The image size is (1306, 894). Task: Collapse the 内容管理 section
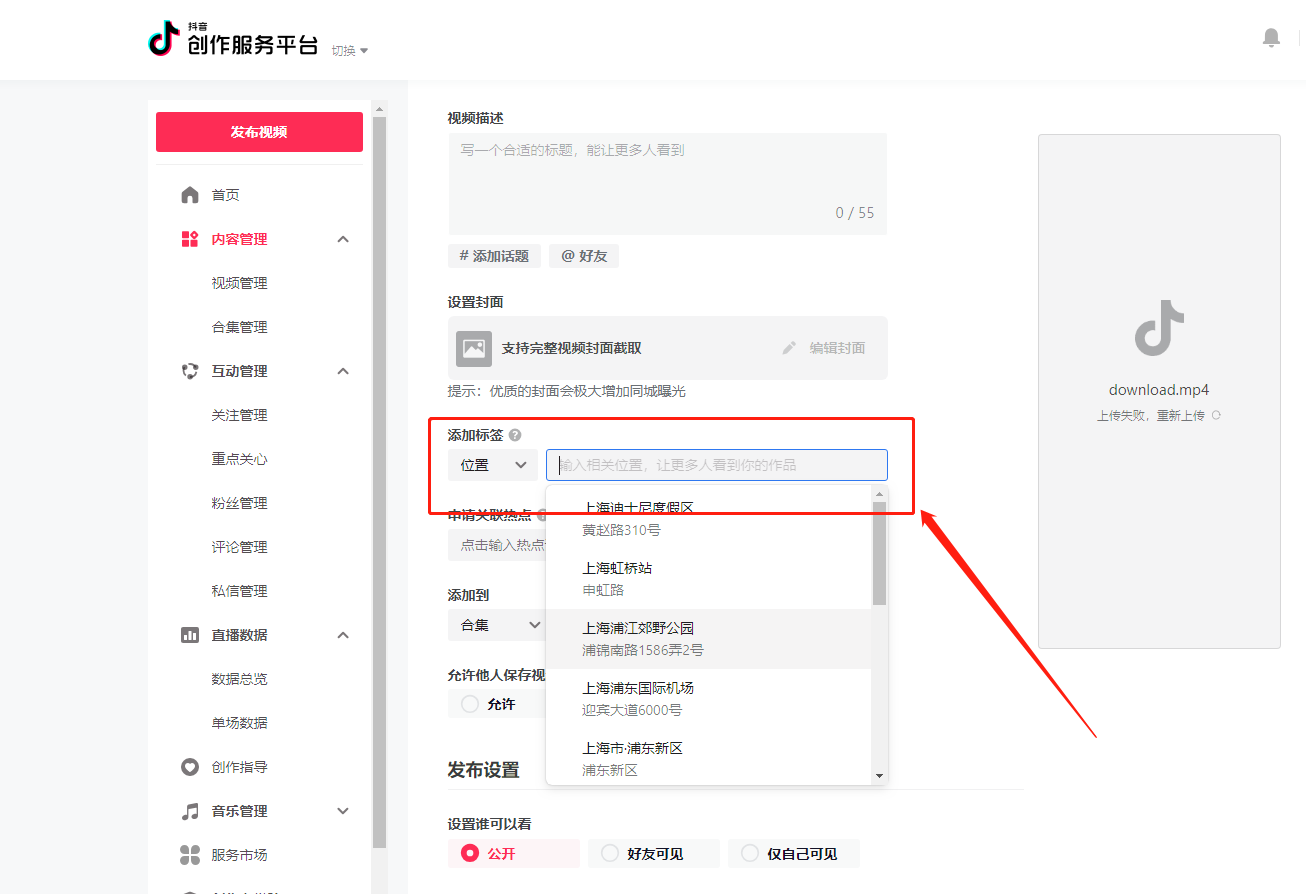(343, 238)
